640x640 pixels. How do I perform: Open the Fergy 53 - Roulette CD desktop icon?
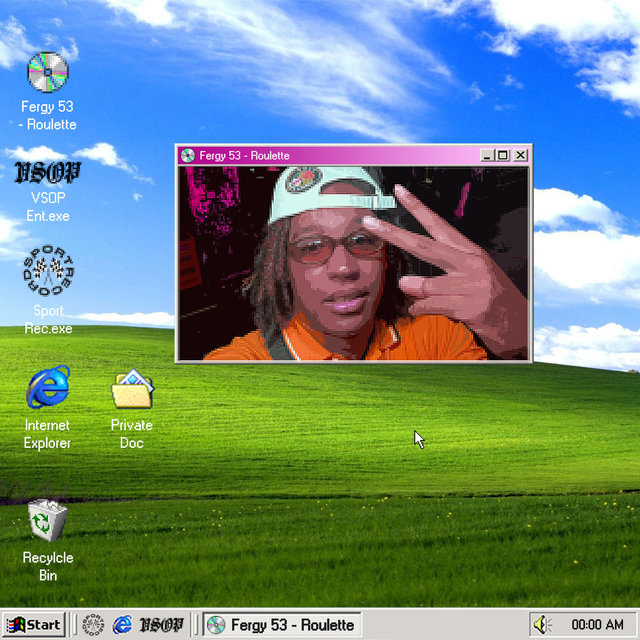(48, 72)
